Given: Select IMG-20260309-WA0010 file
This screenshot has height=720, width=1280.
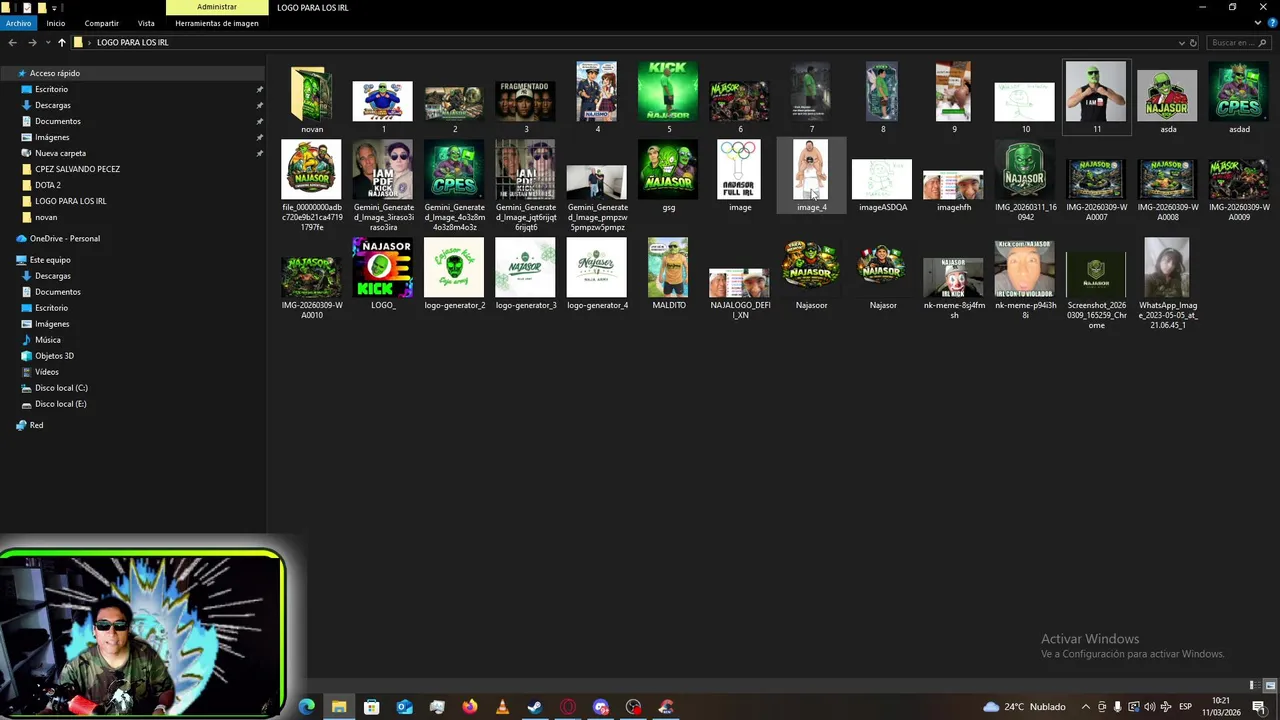Looking at the screenshot, I should (311, 276).
